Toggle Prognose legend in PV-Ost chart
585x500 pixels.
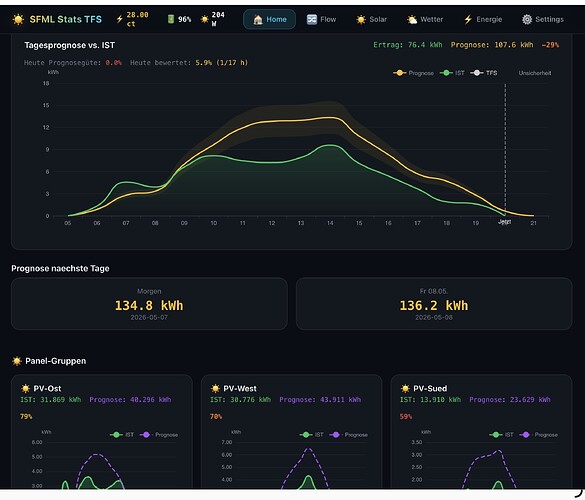pos(159,435)
